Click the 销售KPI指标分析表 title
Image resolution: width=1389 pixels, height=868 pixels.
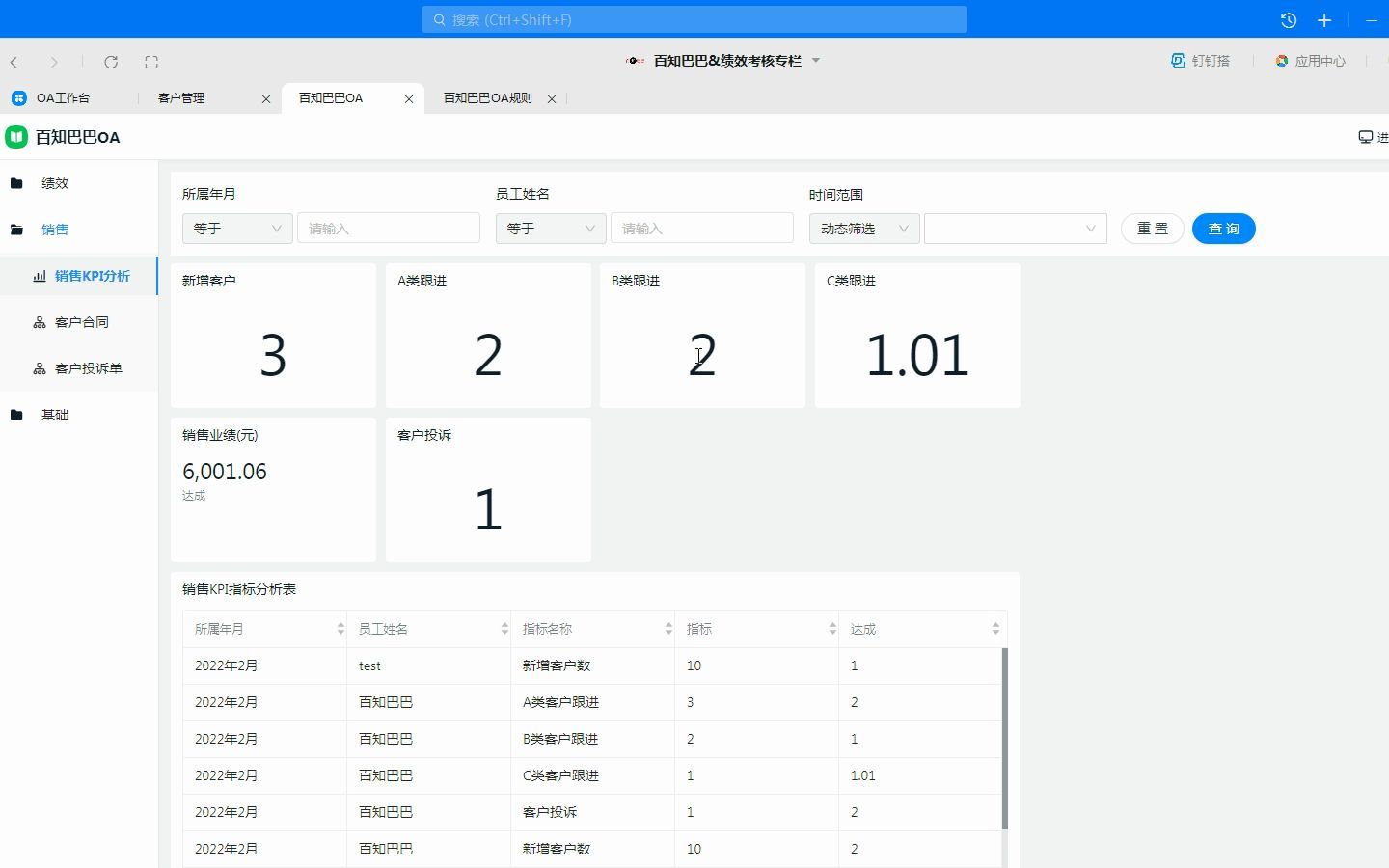239,589
